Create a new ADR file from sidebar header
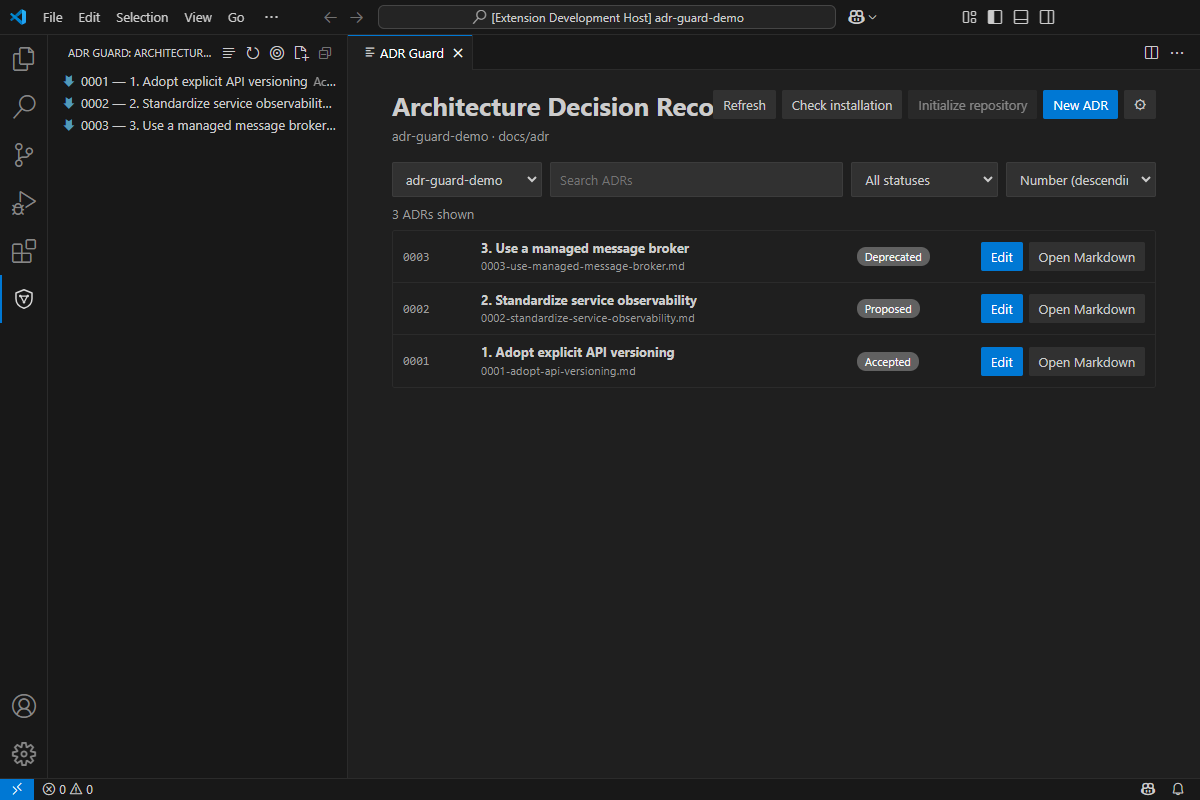 point(301,53)
